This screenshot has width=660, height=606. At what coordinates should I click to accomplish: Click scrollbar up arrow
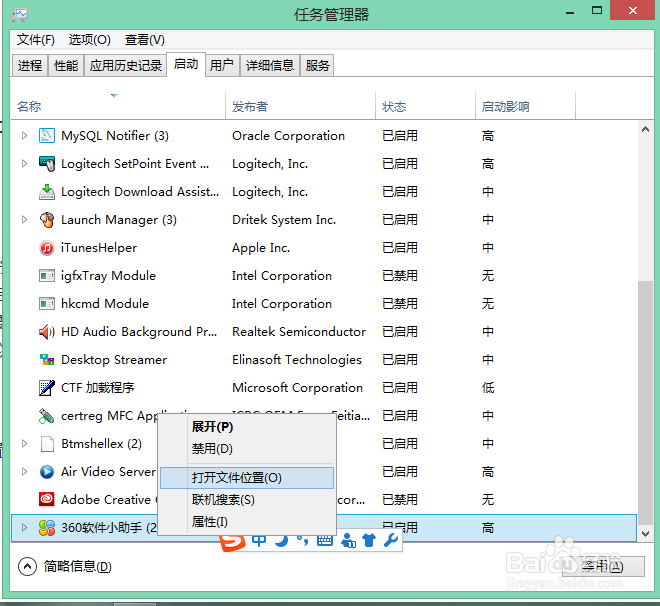click(x=645, y=130)
